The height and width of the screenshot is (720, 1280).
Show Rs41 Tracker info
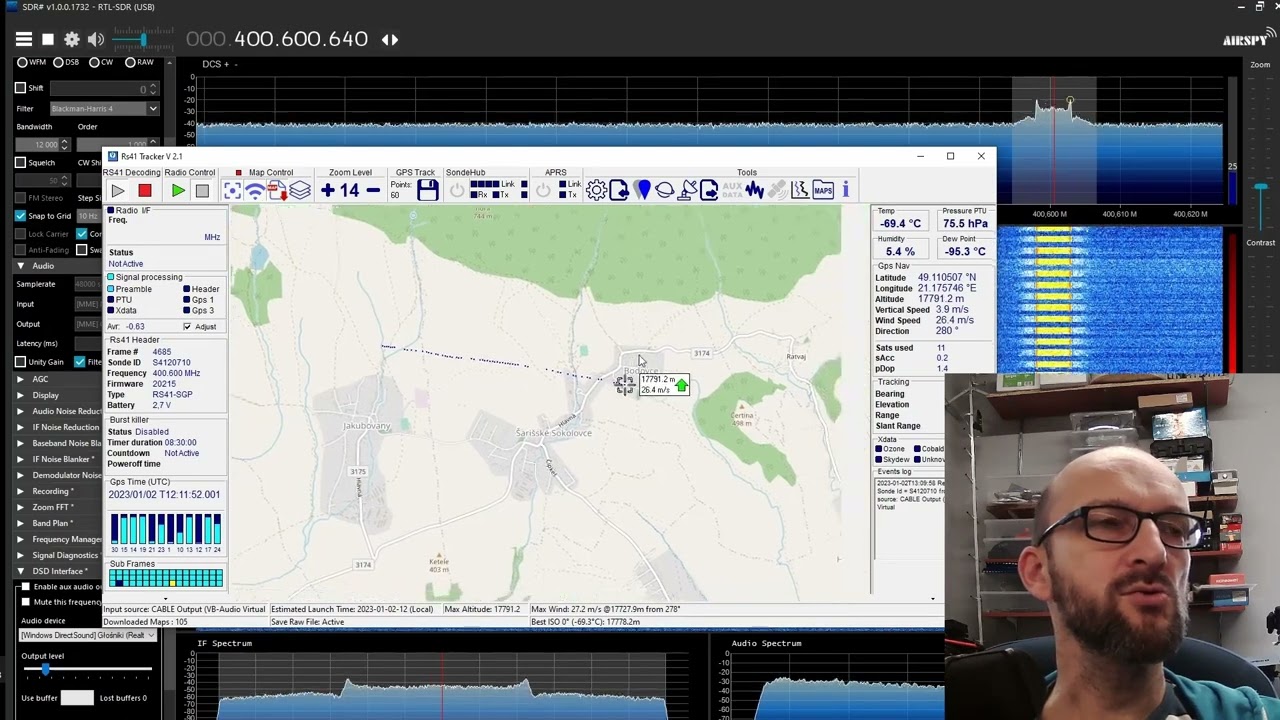point(846,190)
